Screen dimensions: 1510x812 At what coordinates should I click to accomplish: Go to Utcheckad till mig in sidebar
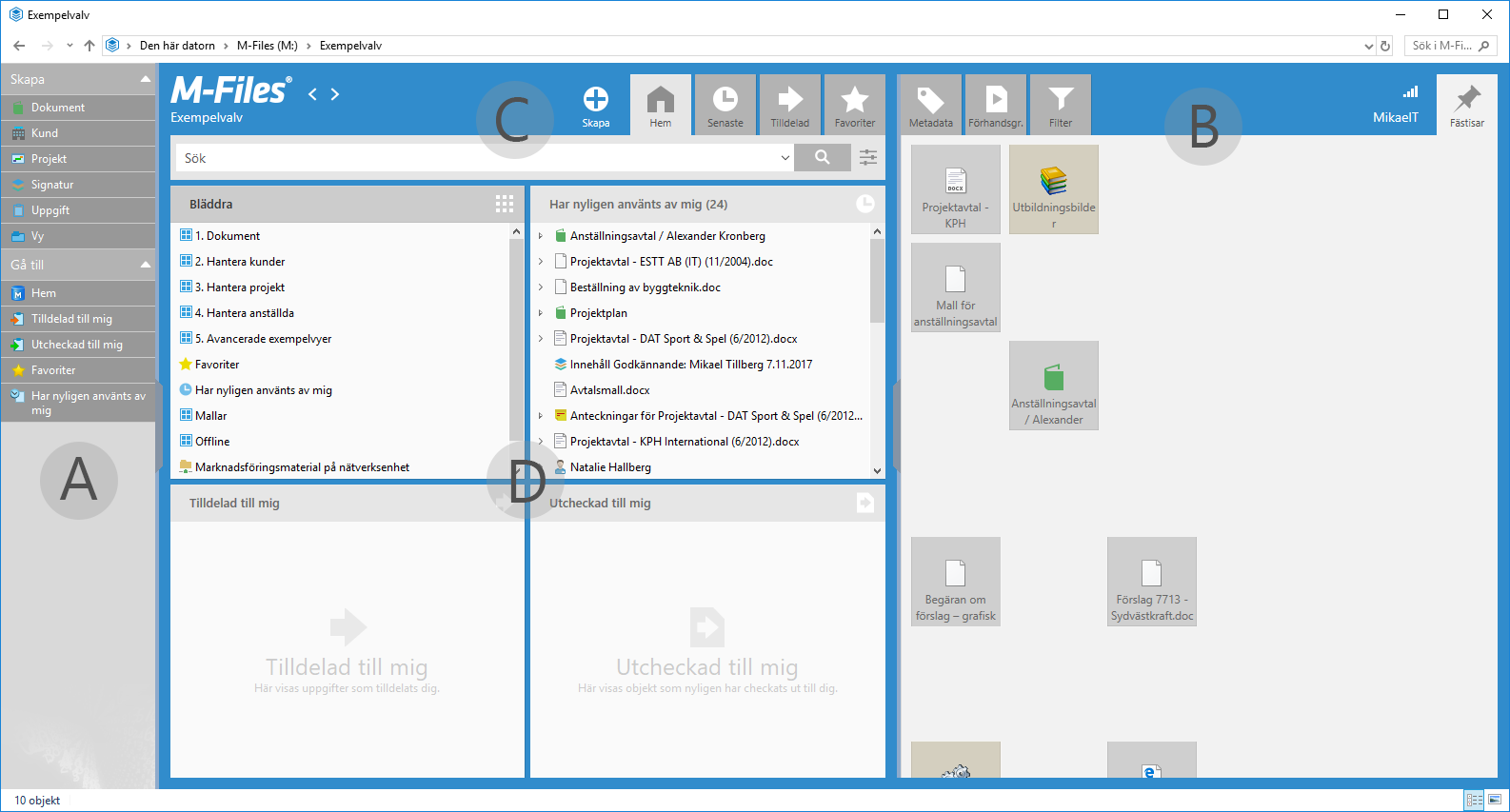78,345
